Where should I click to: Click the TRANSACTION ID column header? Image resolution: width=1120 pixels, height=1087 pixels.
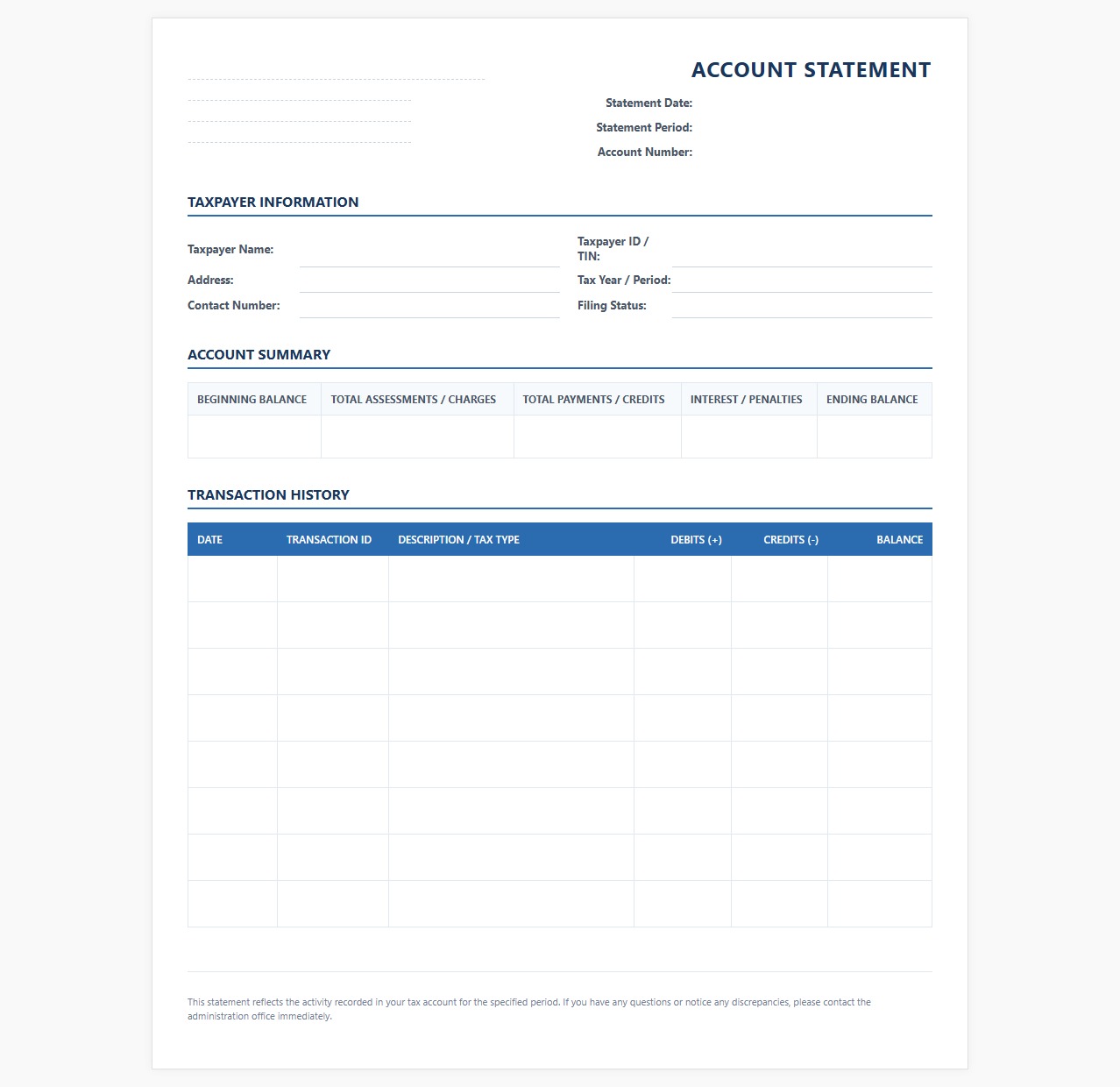333,540
